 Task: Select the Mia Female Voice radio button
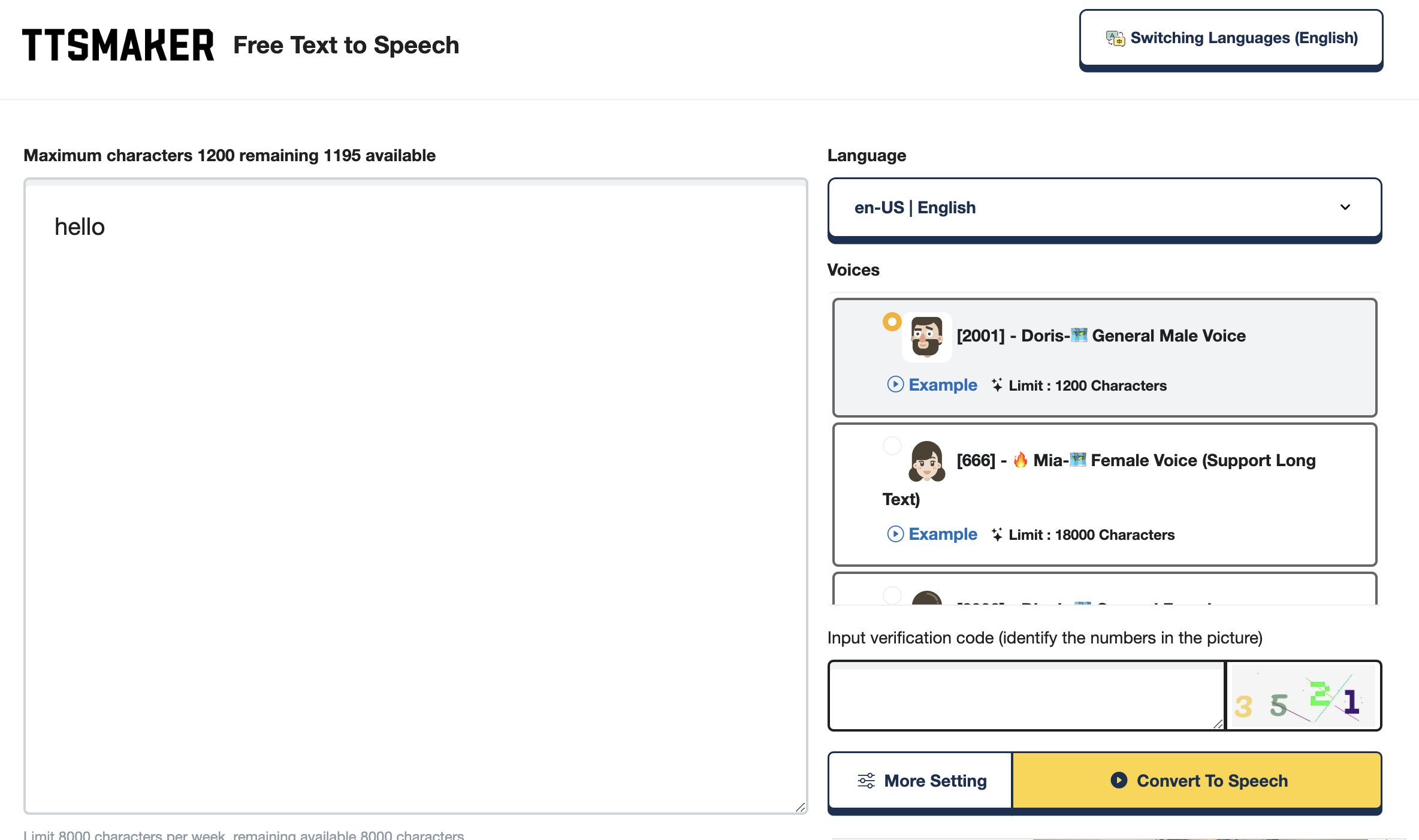[892, 445]
